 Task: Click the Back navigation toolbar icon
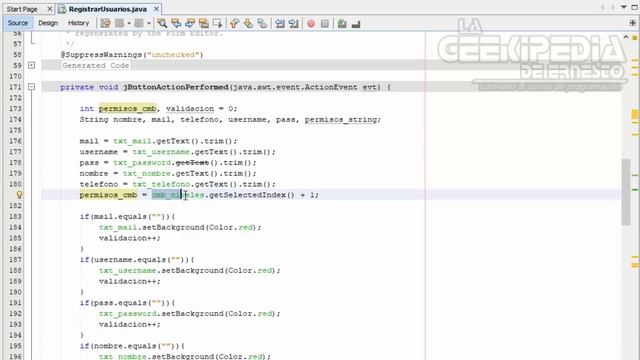pyautogui.click(x=120, y=23)
